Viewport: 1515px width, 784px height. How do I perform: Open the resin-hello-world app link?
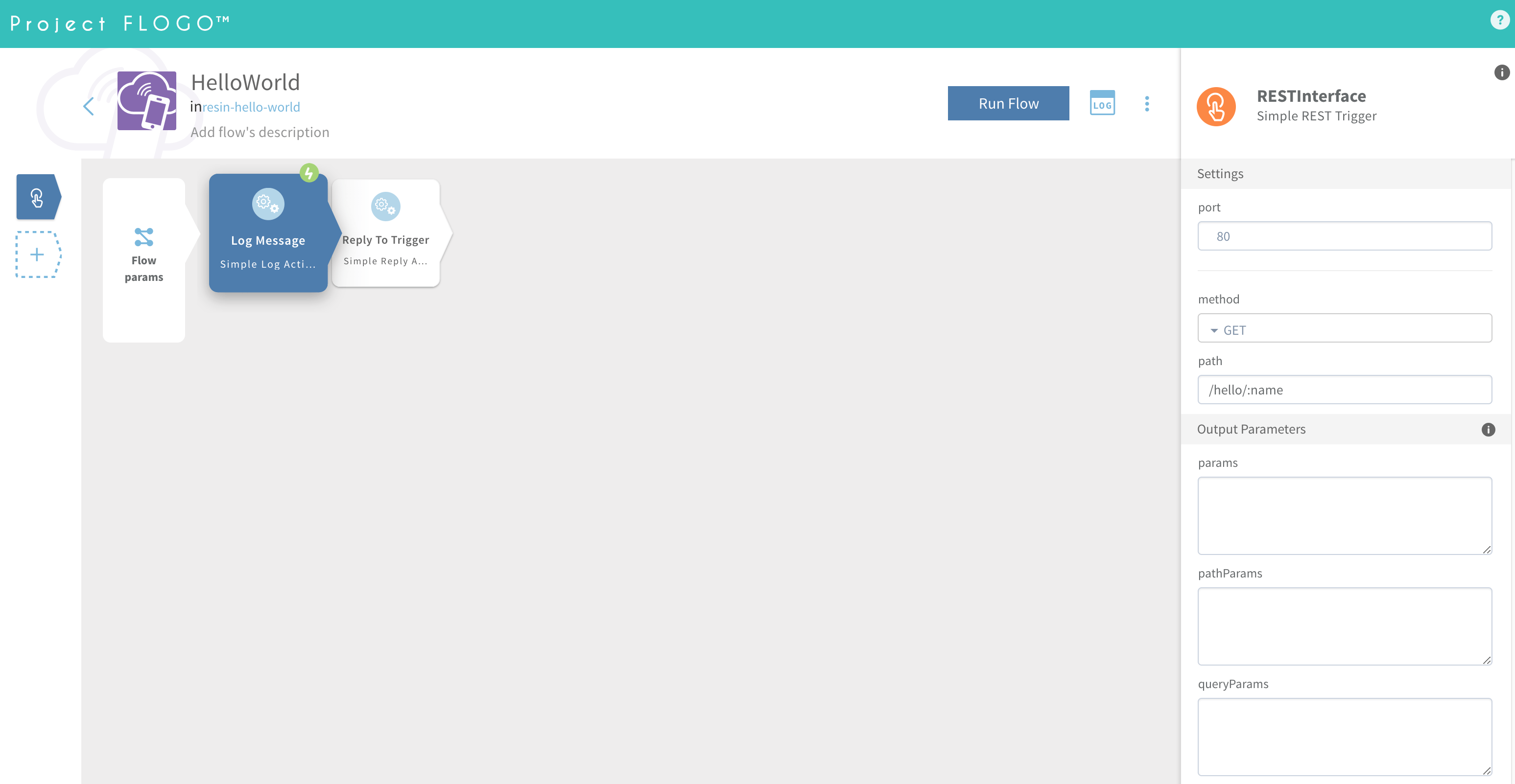click(x=251, y=107)
